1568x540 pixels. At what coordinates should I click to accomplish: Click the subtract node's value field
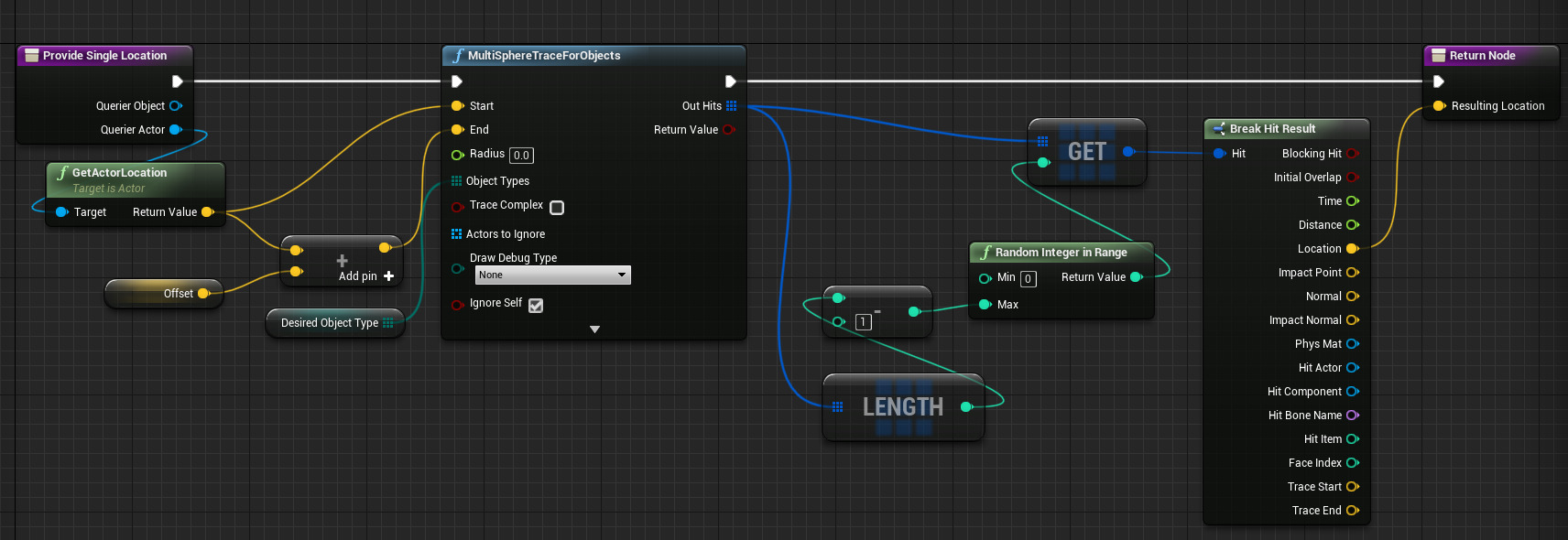[863, 322]
